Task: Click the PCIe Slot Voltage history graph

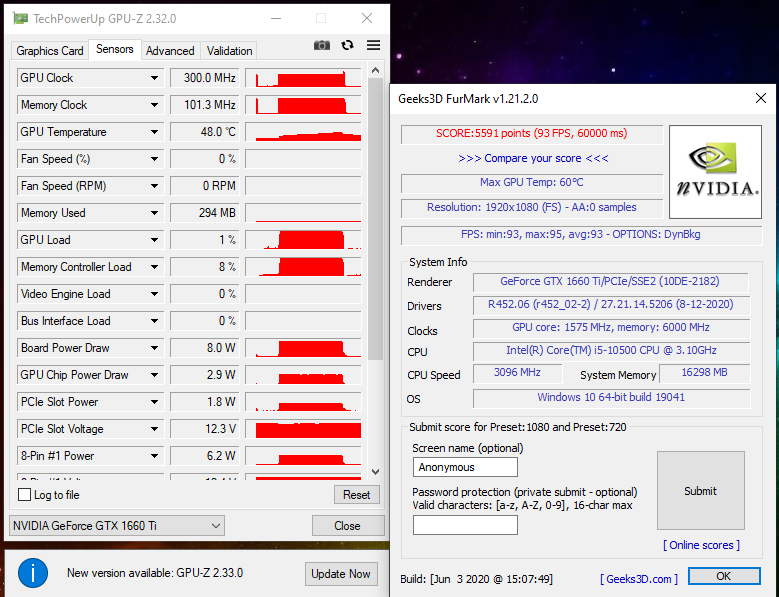Action: tap(304, 429)
